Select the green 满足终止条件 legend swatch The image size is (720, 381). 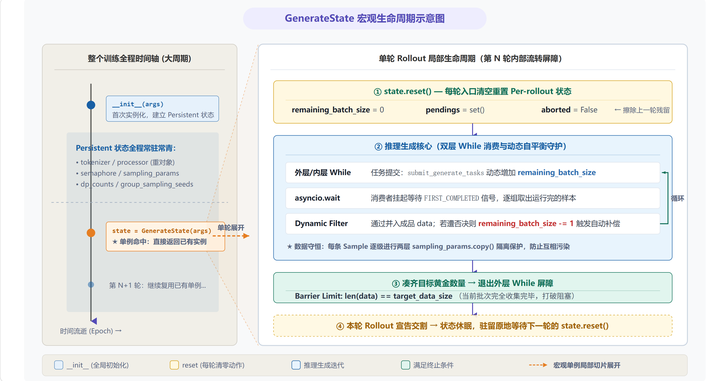pyautogui.click(x=405, y=365)
